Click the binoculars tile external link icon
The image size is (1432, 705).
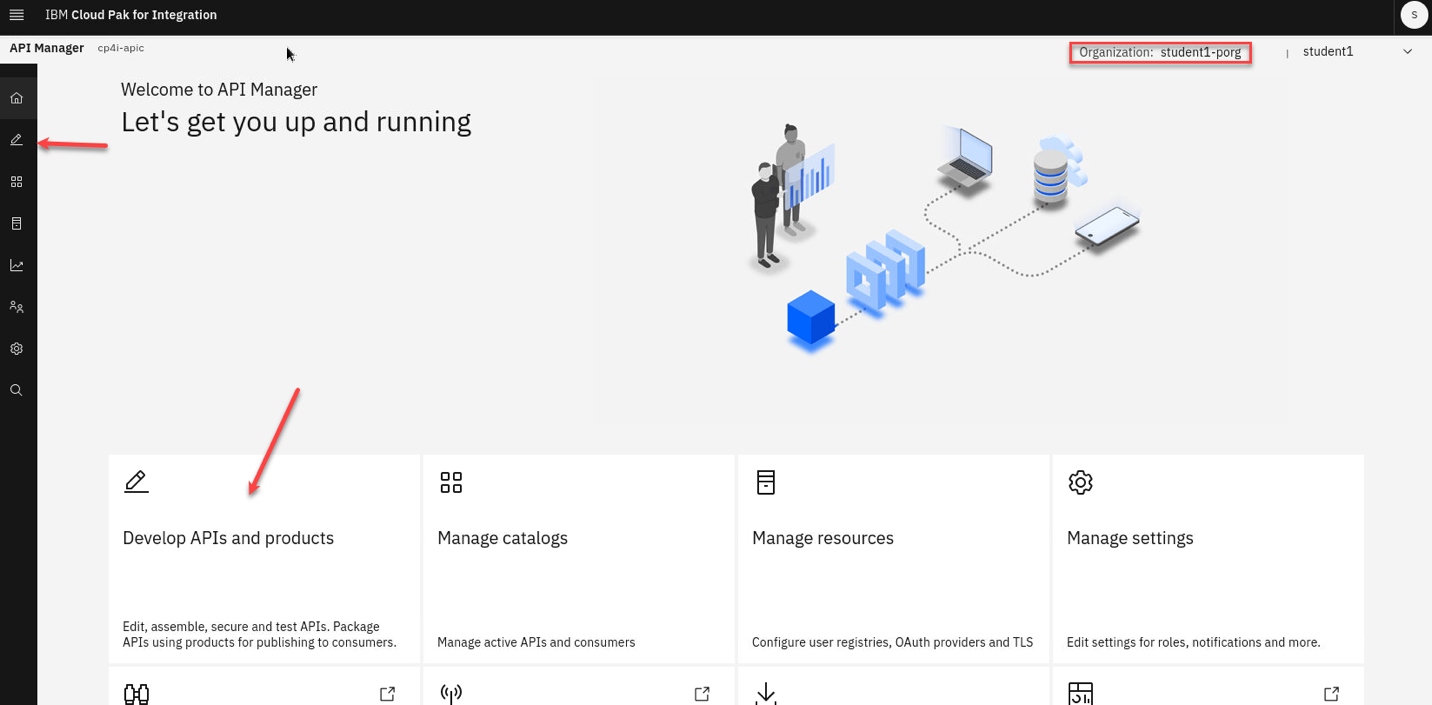tap(387, 693)
